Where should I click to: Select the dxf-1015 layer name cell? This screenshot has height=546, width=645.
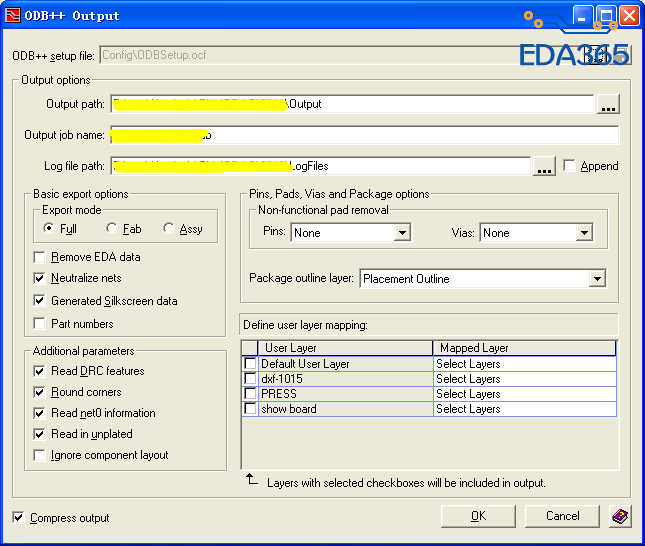tap(346, 379)
